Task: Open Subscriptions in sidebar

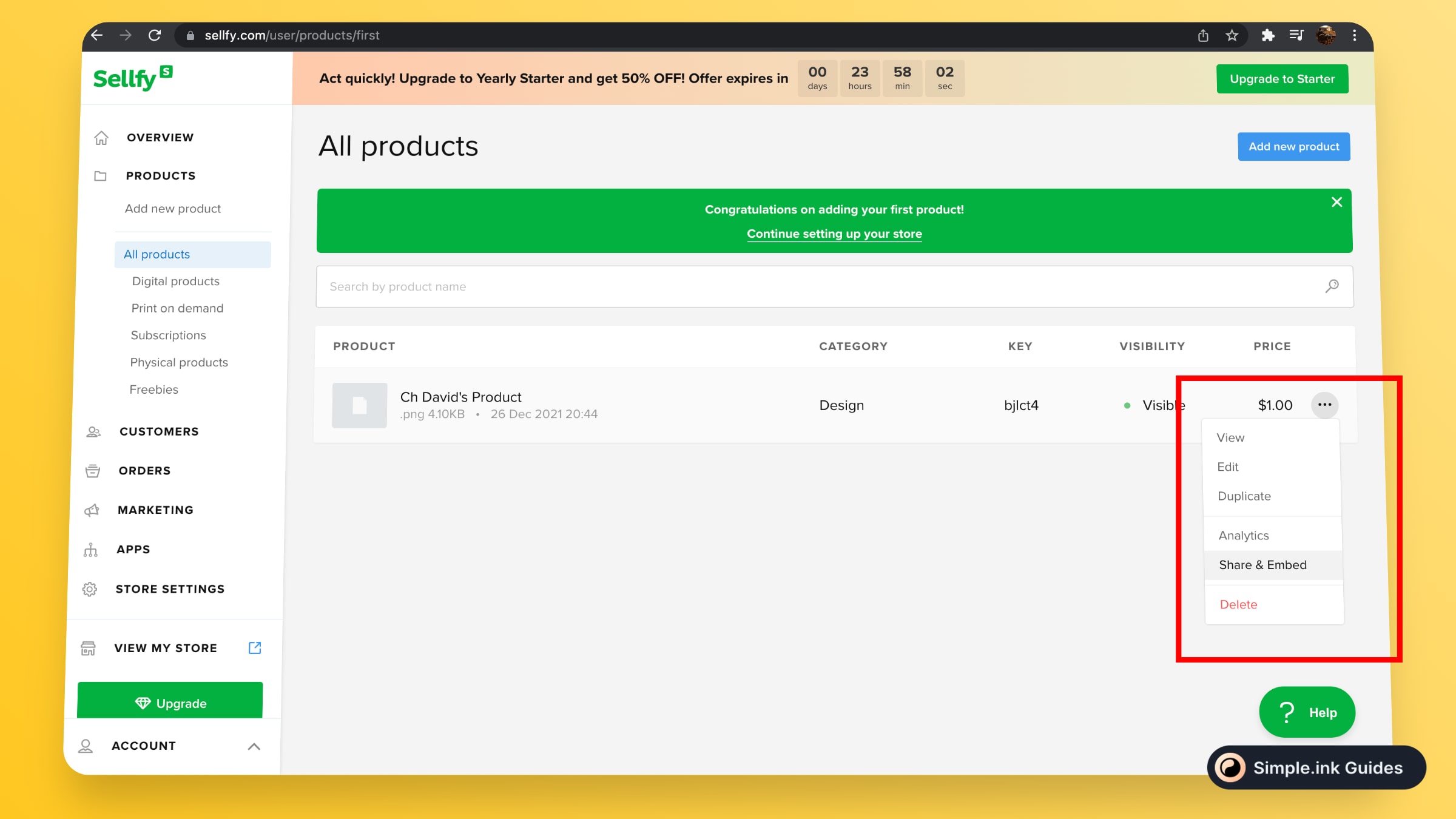Action: (x=168, y=335)
